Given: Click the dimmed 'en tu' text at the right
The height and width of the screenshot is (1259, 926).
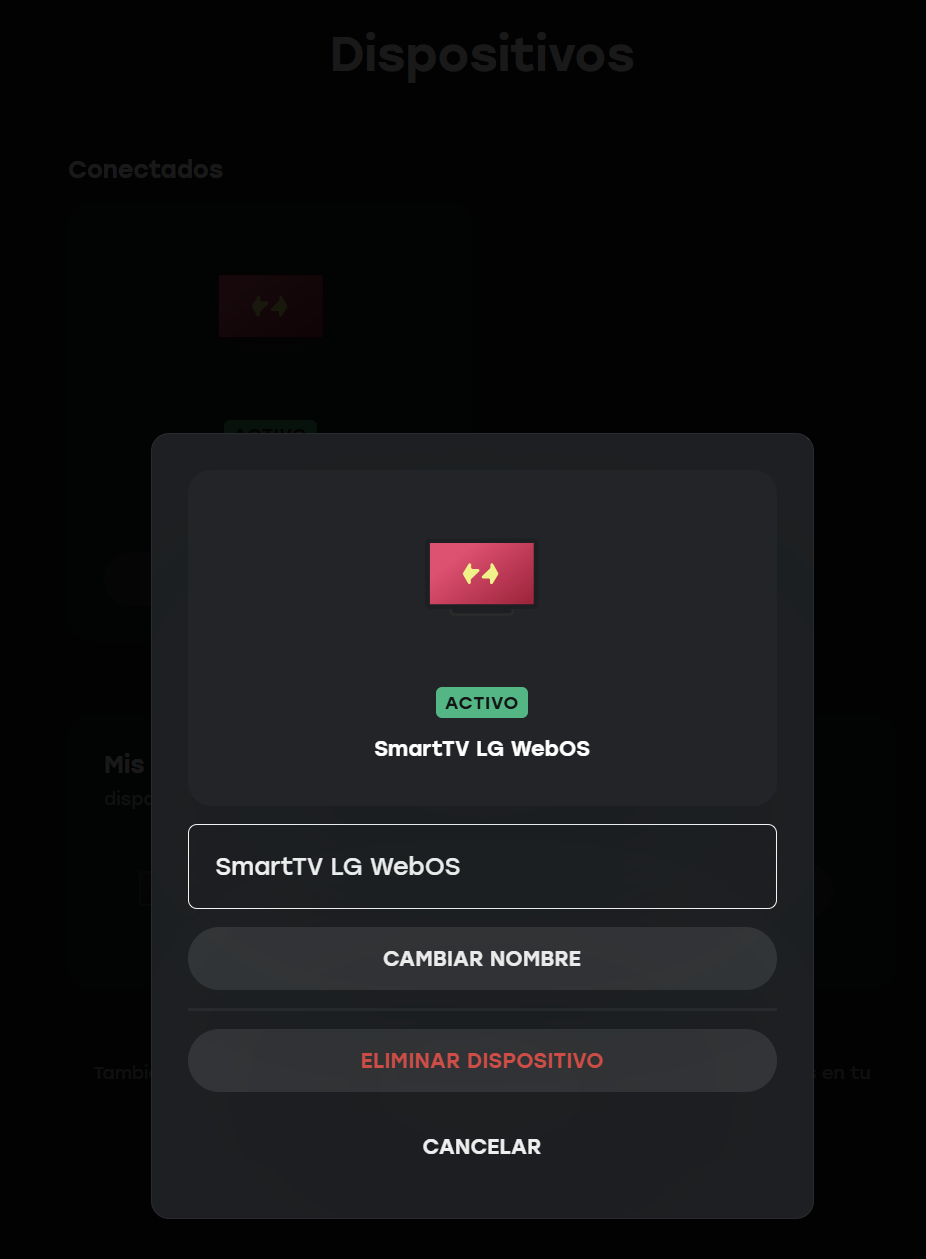Looking at the screenshot, I should tap(846, 1073).
